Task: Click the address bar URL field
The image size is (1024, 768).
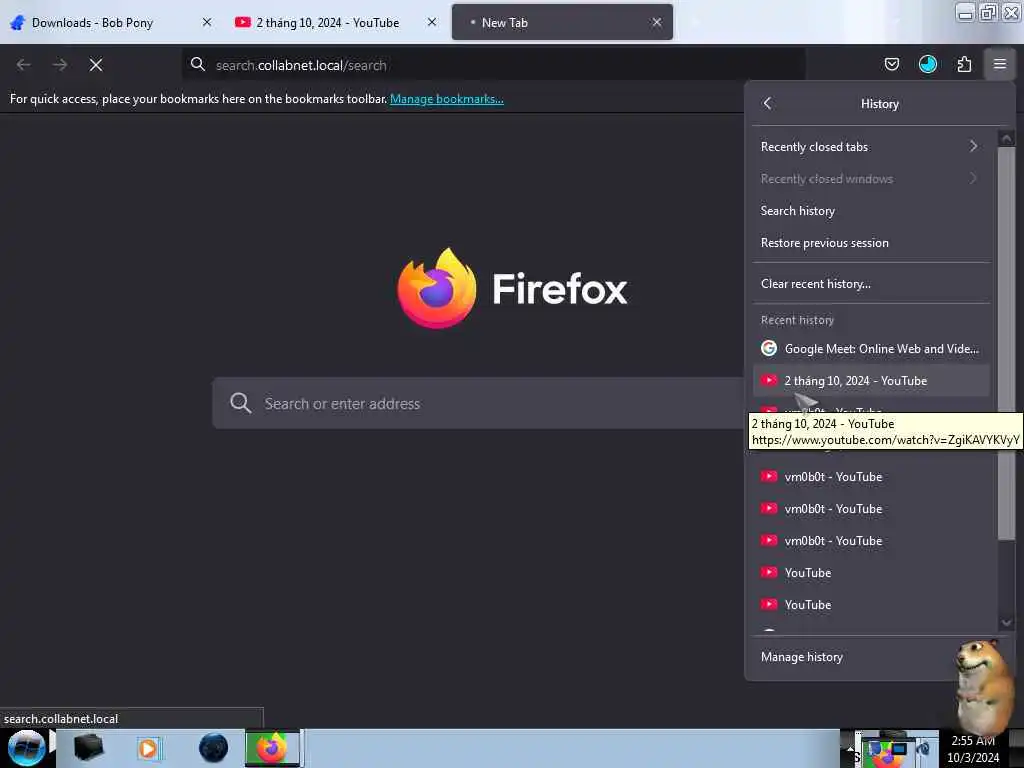Action: coord(493,65)
